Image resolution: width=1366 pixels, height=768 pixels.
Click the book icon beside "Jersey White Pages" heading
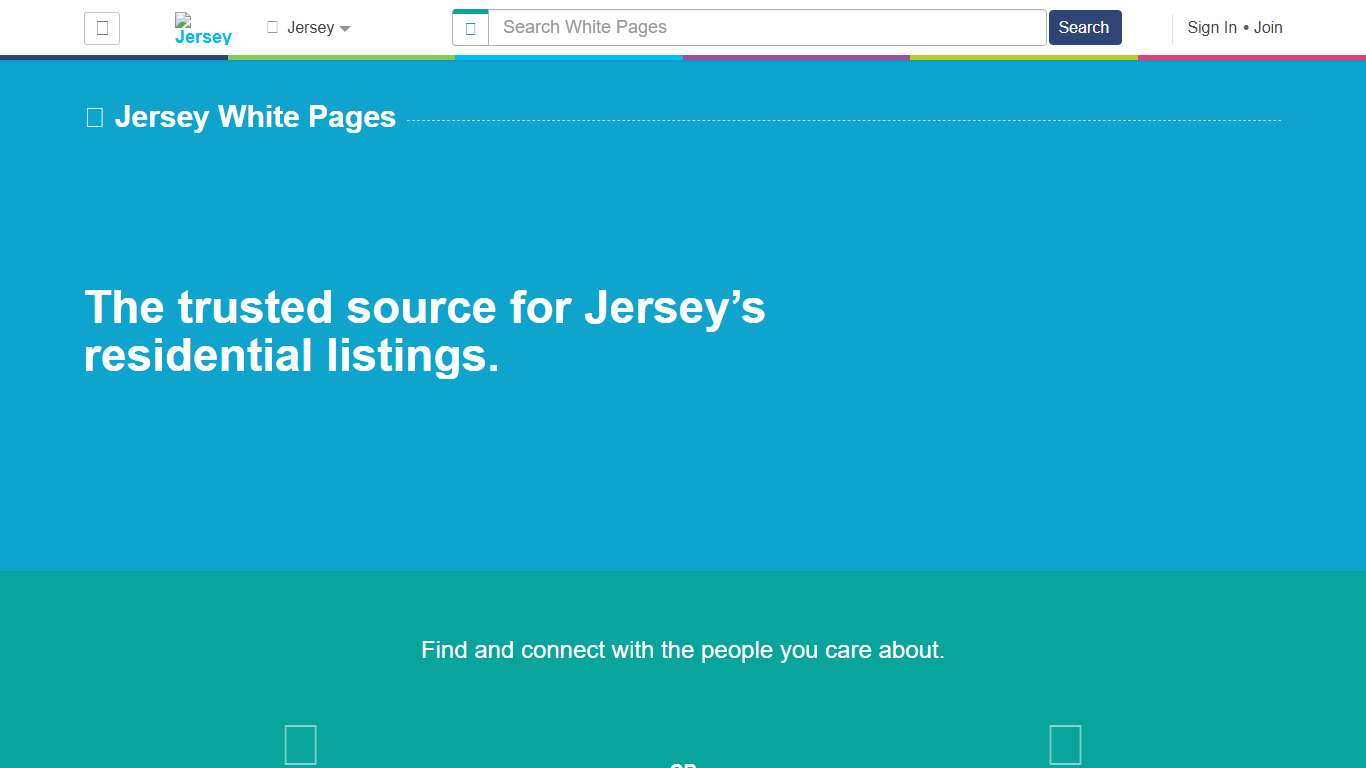(93, 117)
